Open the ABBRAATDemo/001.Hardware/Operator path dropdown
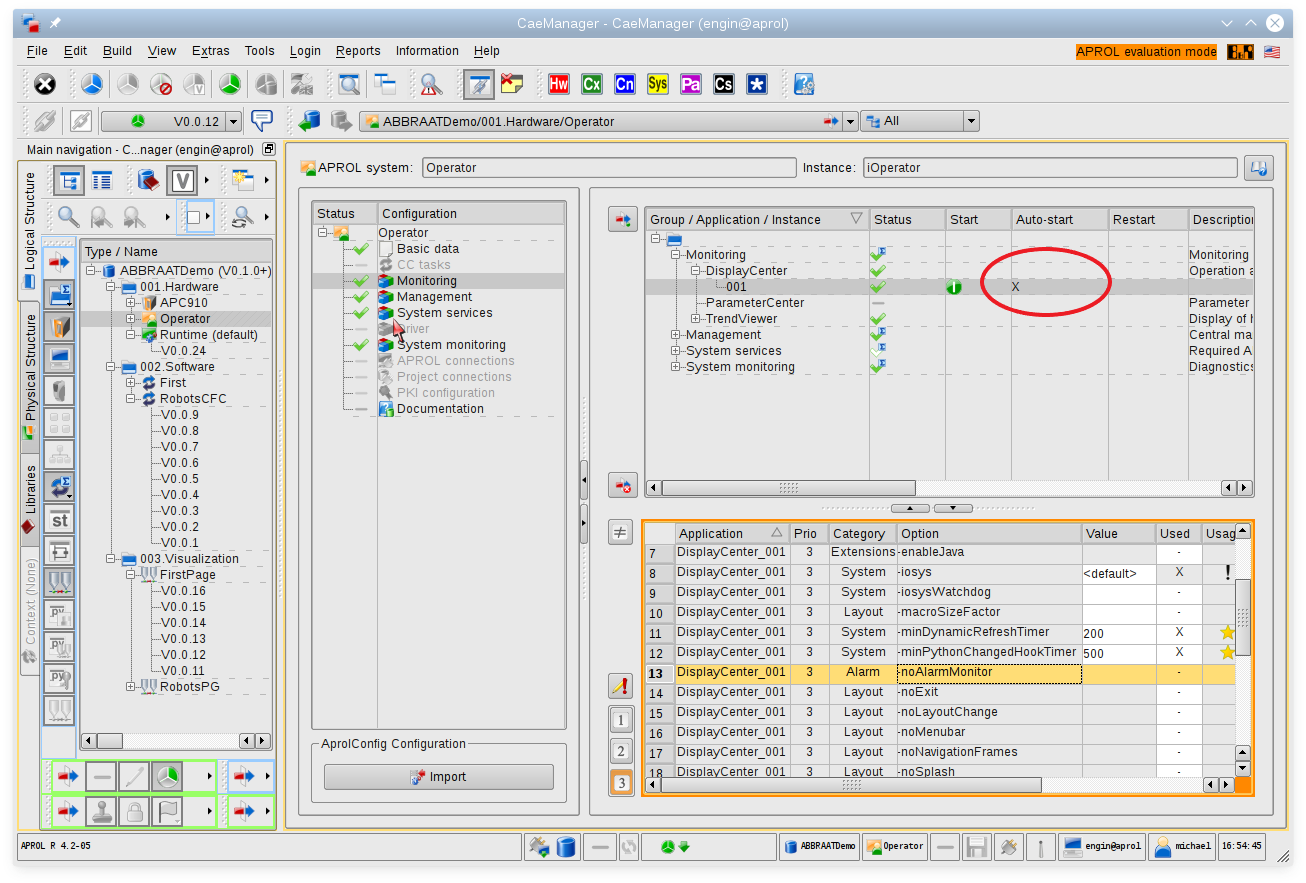This screenshot has height=883, width=1306. coord(850,121)
